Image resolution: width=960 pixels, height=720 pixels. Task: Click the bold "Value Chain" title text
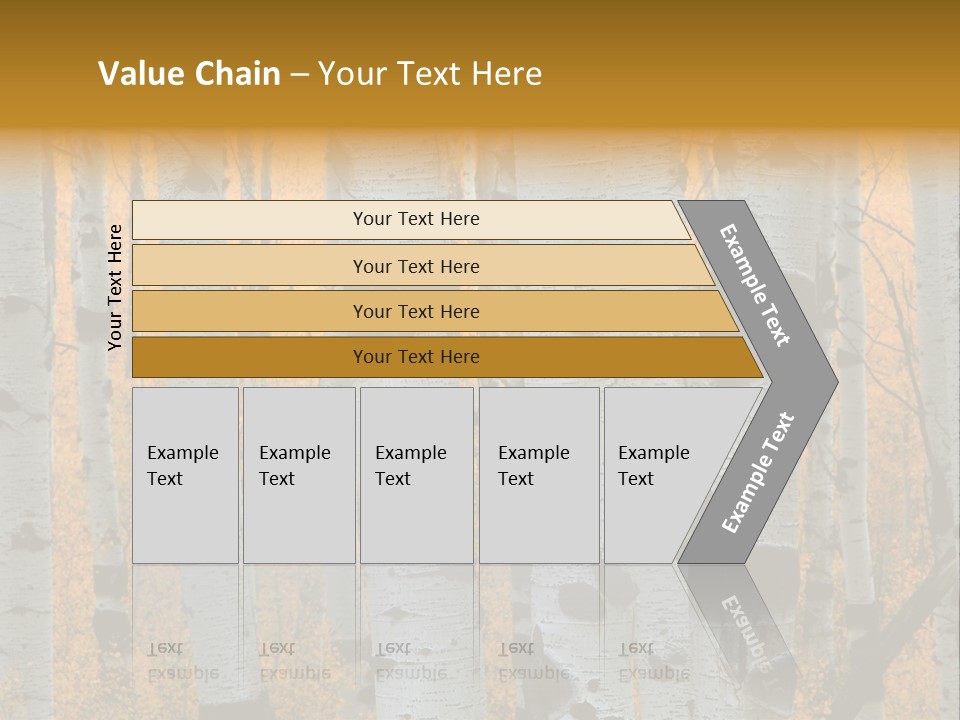[189, 74]
